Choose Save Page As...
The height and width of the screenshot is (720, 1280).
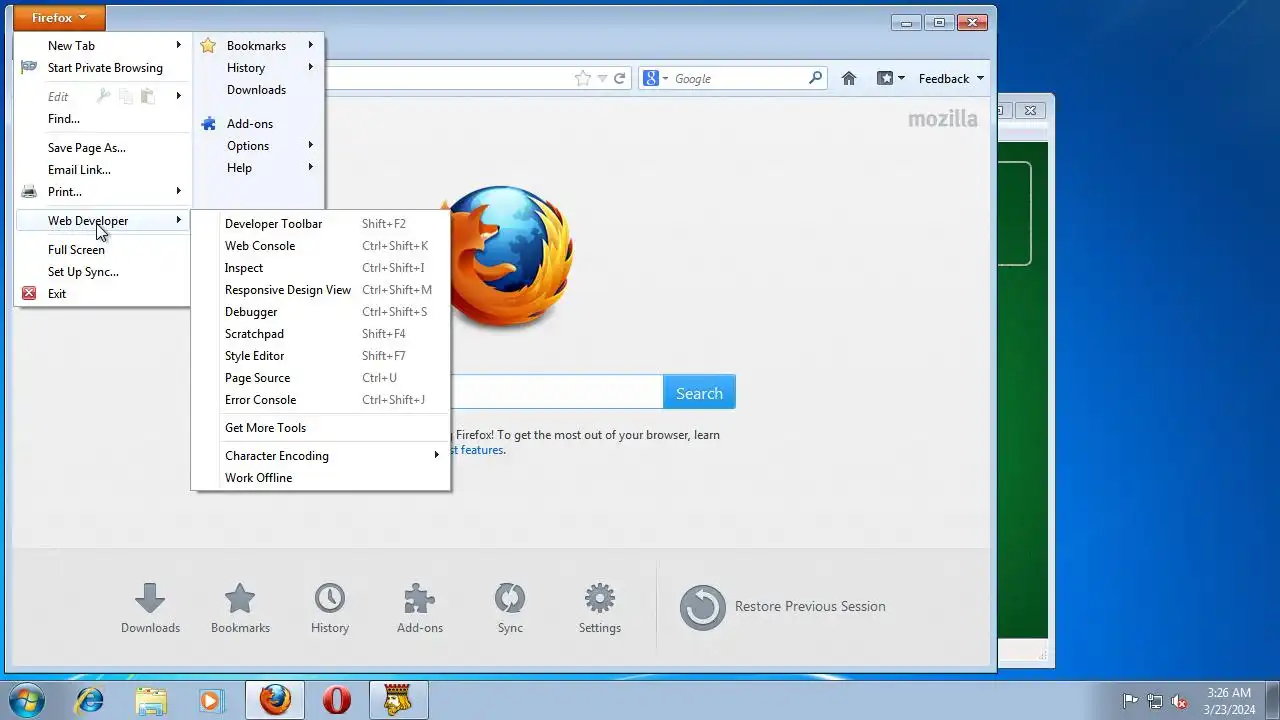pyautogui.click(x=102, y=148)
